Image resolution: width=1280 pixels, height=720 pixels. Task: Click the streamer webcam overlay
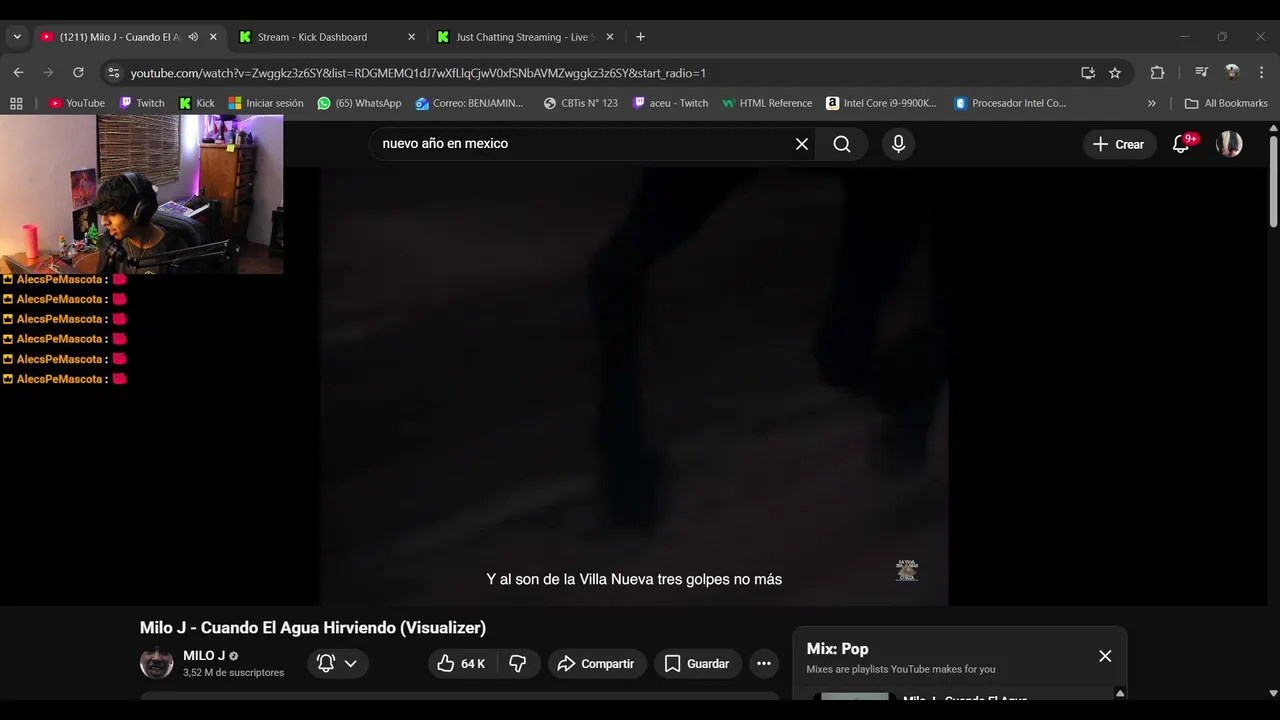coord(141,194)
